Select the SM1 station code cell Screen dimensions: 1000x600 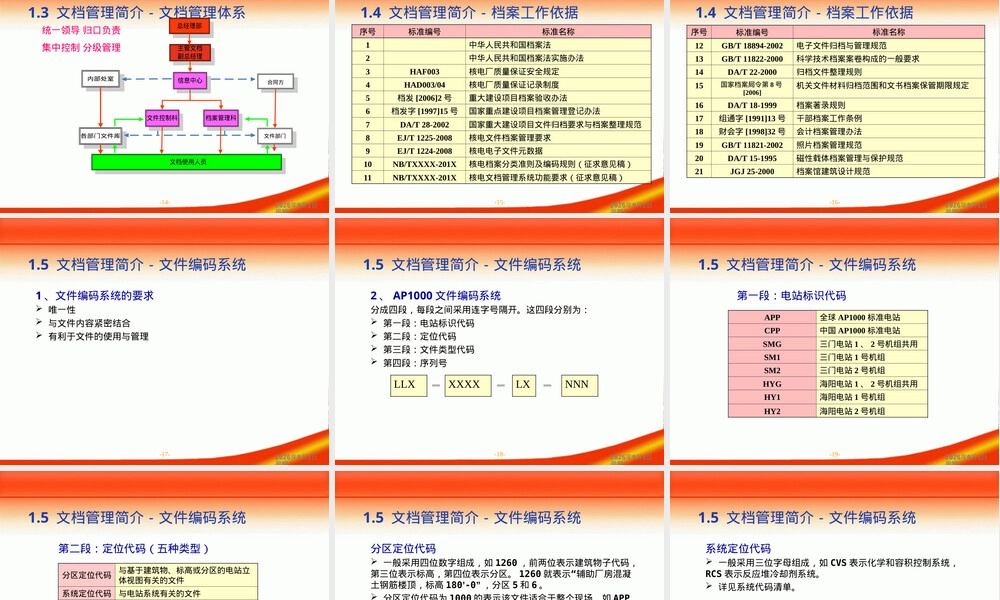coord(772,357)
